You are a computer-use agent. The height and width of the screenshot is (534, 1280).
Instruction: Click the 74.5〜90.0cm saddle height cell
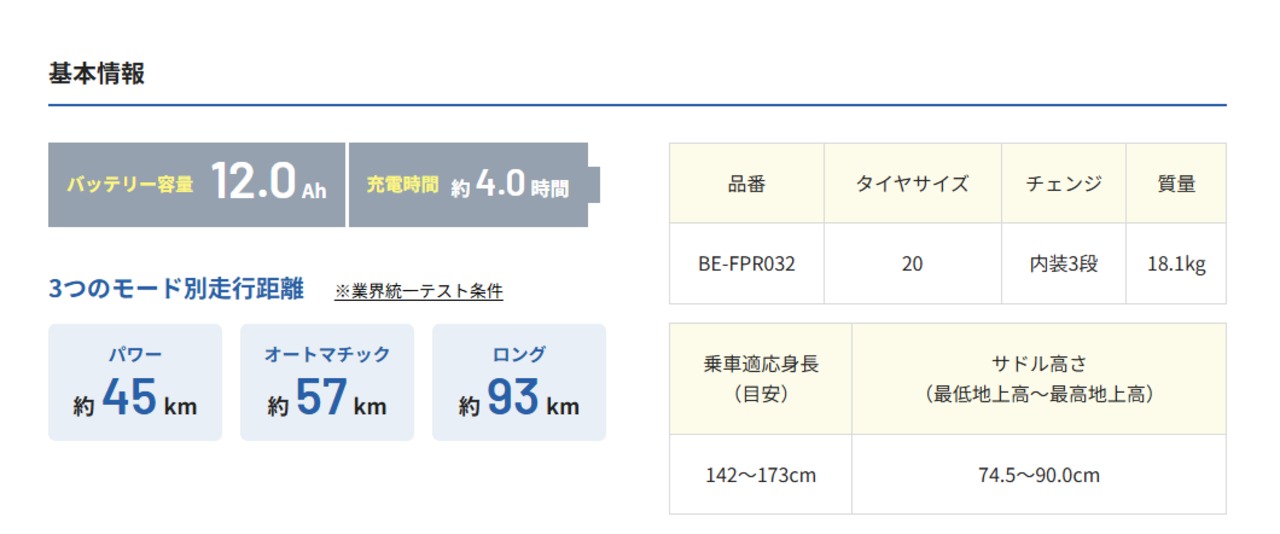coord(1039,475)
